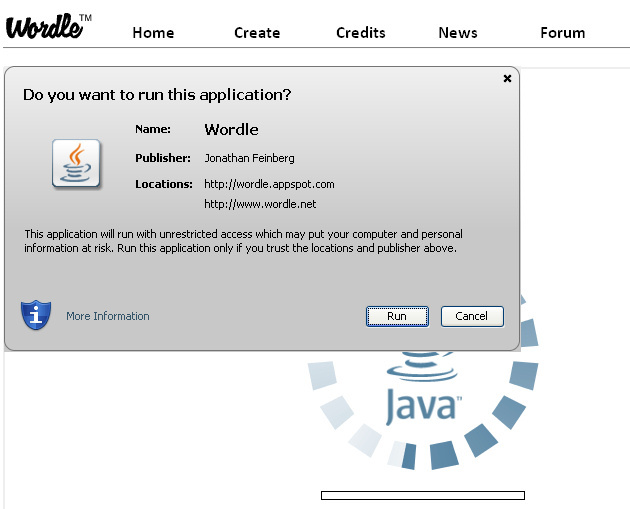Click the application name 'Wordle' text
Screen dimensions: 630x509
click(231, 129)
